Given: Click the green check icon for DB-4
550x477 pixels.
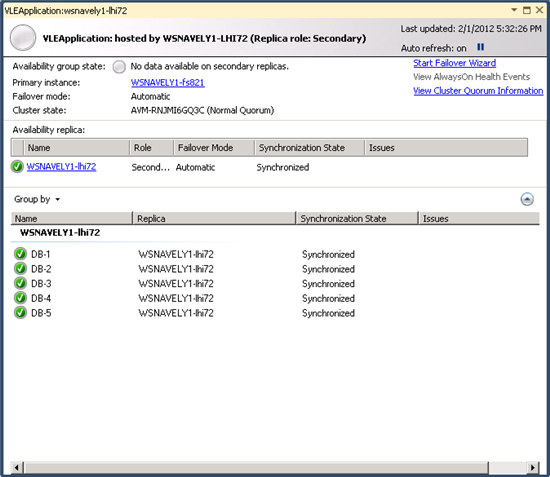Looking at the screenshot, I should (x=20, y=297).
